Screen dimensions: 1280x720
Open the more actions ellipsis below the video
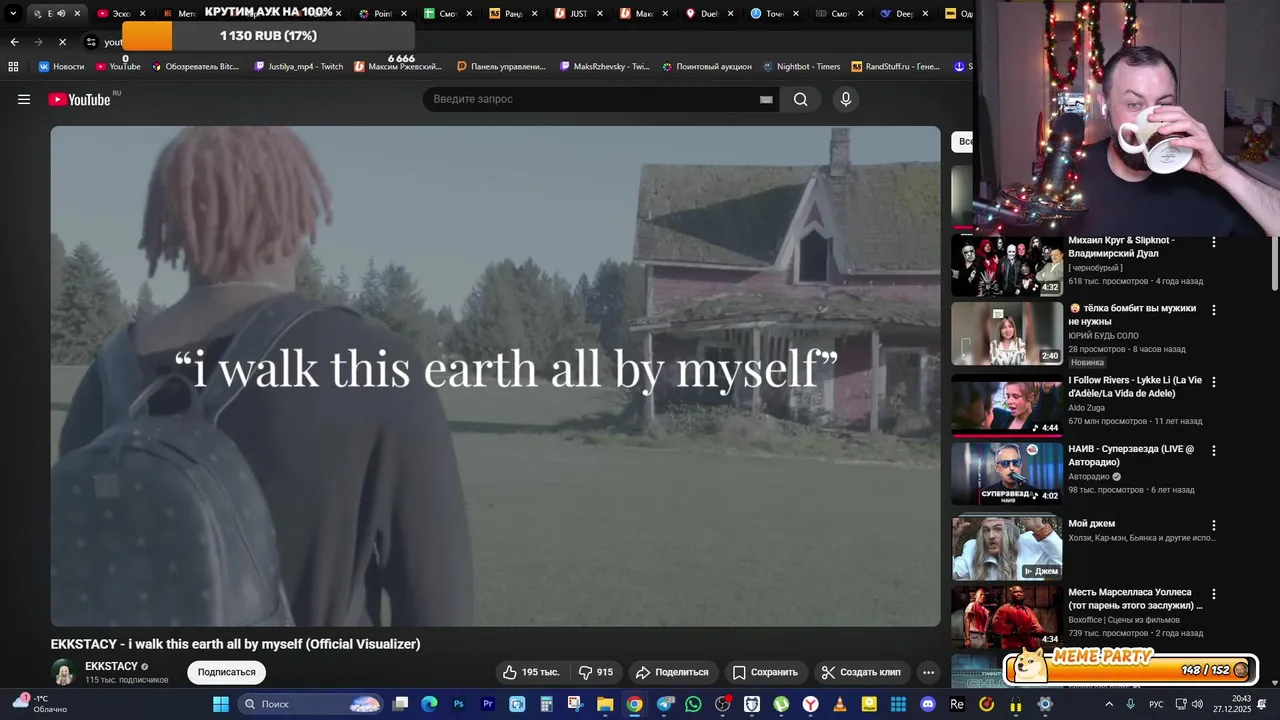(x=929, y=672)
